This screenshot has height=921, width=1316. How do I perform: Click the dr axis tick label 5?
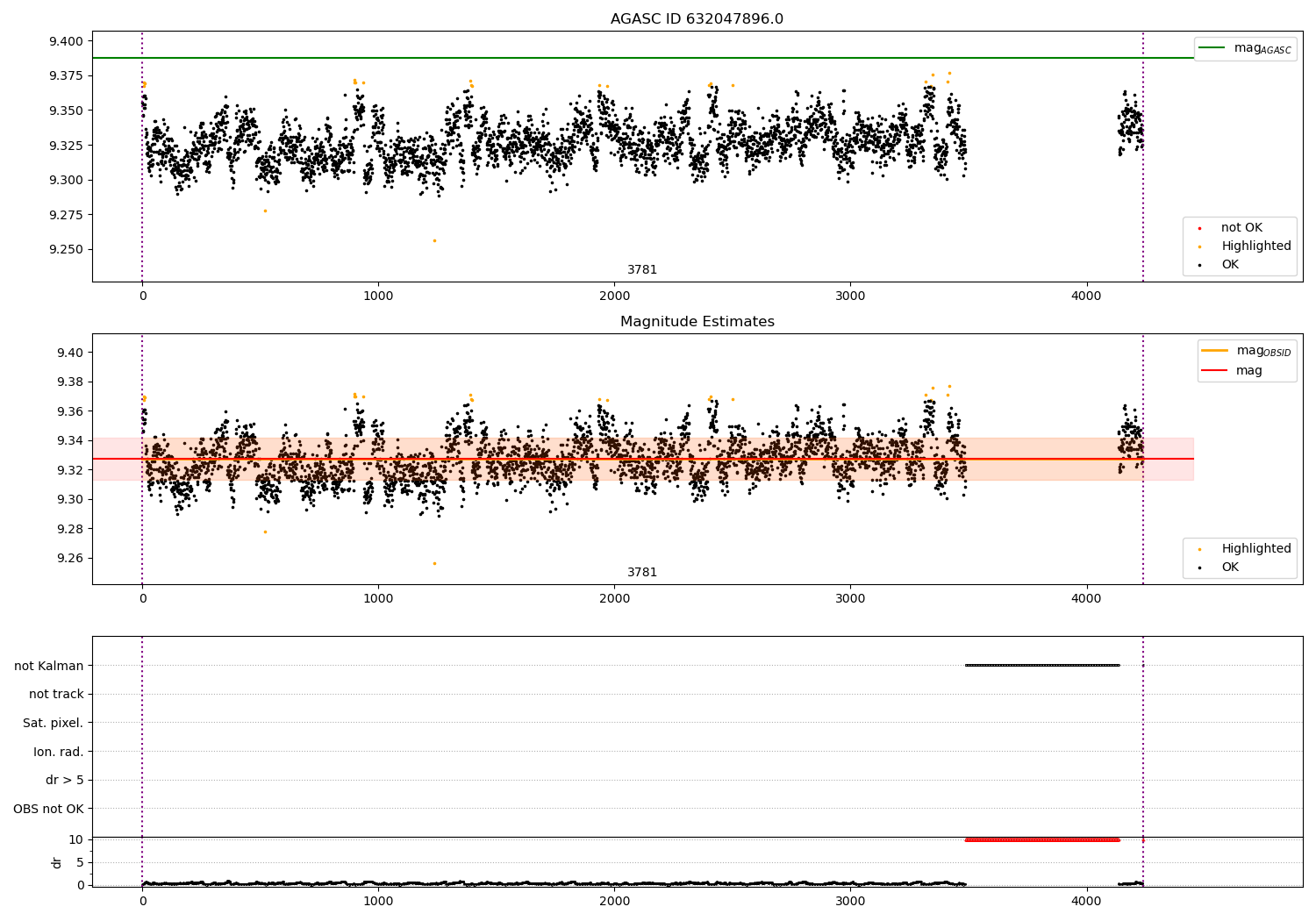80,862
